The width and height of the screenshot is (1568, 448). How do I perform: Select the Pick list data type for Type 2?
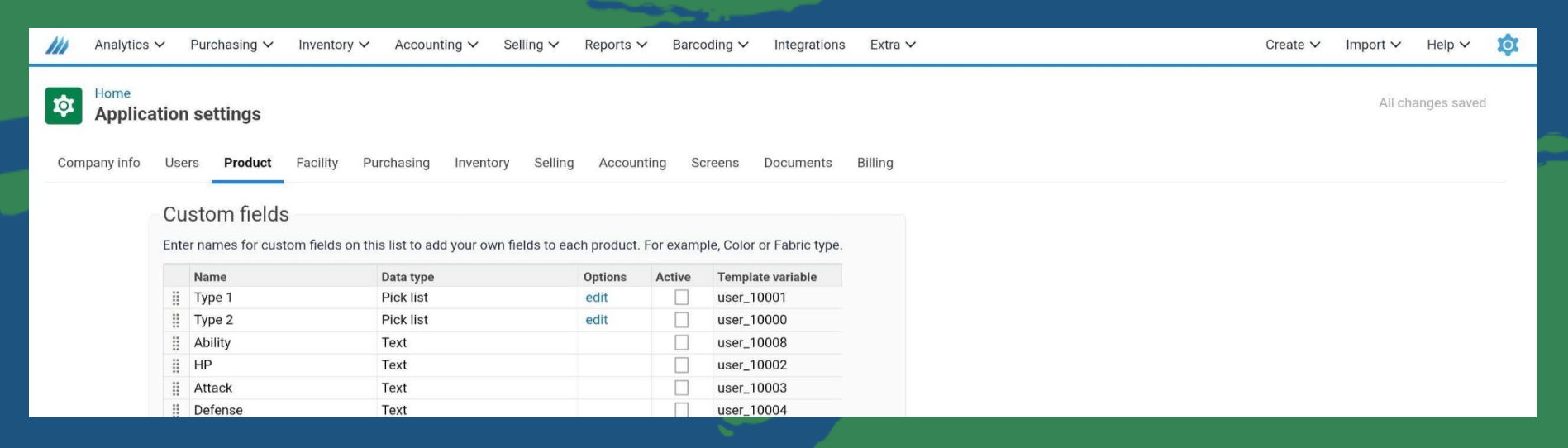(x=478, y=320)
